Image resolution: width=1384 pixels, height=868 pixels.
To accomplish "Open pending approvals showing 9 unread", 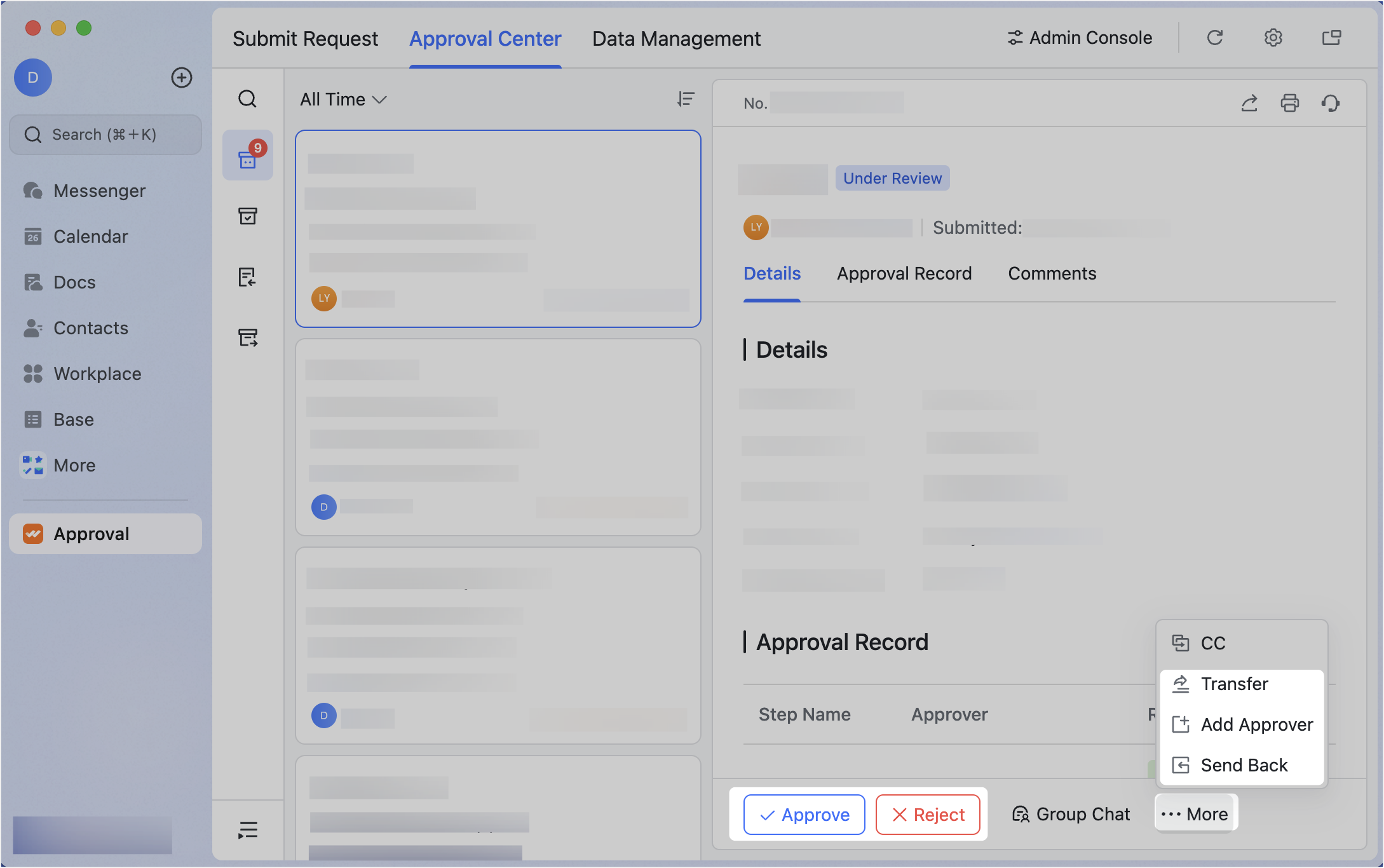I will pos(248,156).
